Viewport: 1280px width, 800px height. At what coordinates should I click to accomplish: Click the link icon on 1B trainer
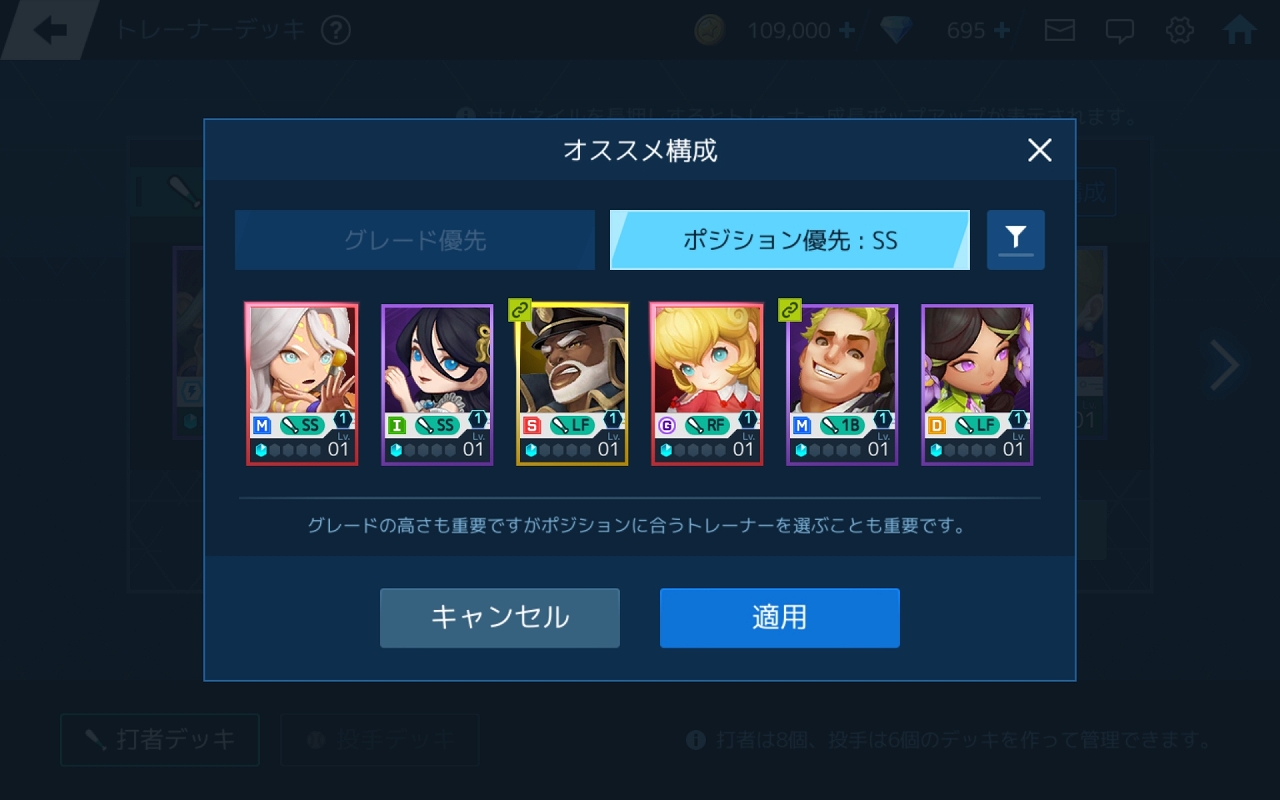coord(790,310)
